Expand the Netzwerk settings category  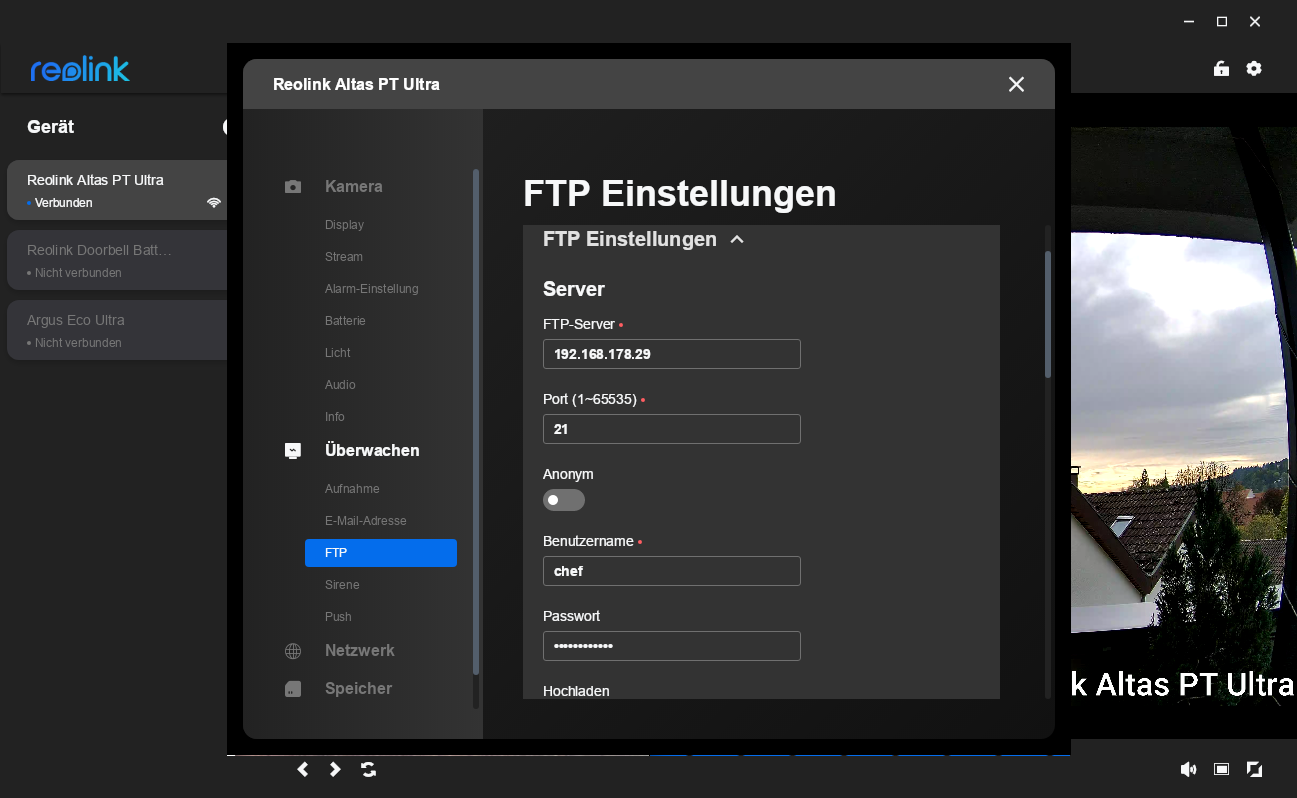point(359,651)
